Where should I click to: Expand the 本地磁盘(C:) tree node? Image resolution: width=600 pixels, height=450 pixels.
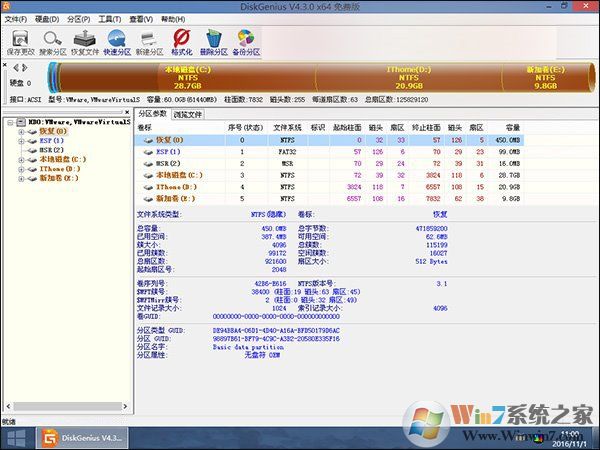coord(21,159)
